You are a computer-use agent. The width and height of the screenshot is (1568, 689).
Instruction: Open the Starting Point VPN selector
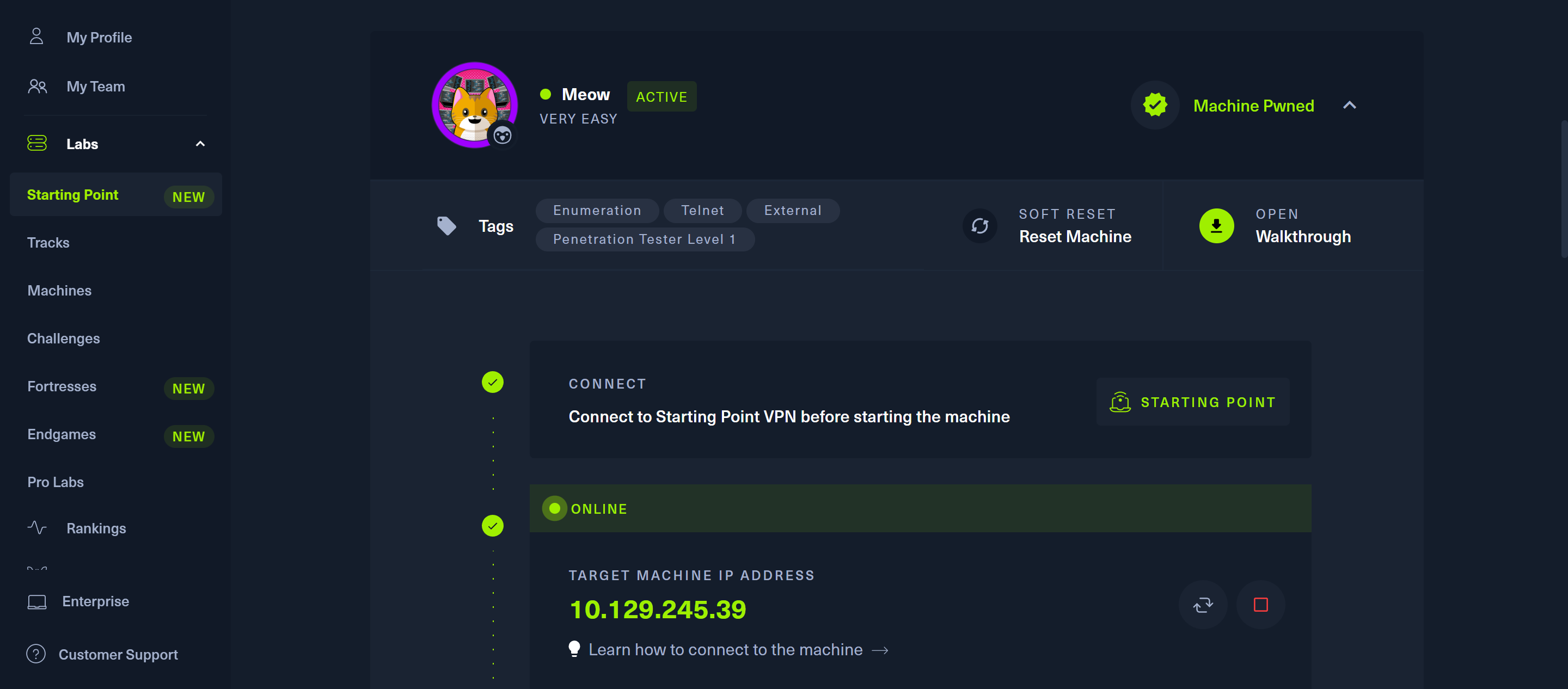point(1192,402)
